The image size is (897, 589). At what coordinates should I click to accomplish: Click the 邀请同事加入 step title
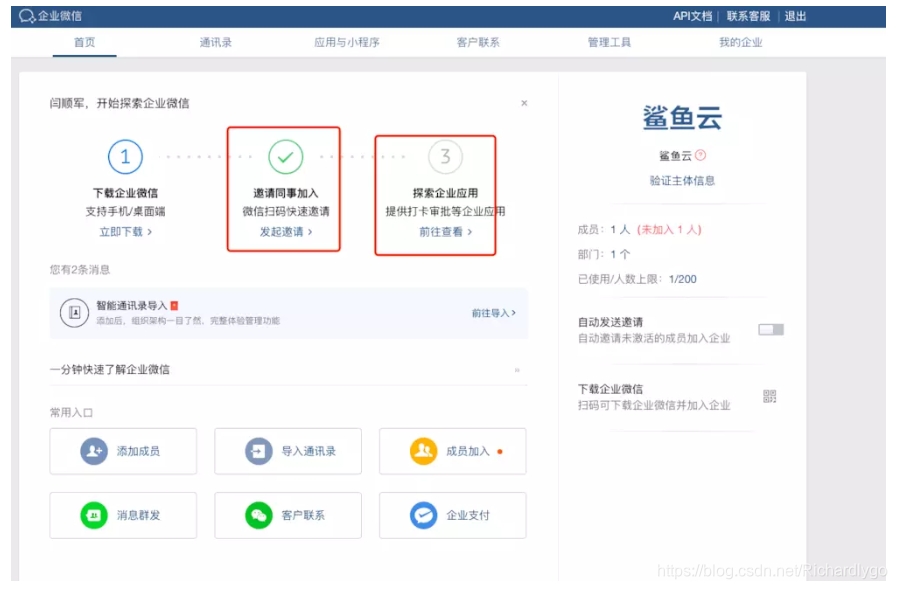coord(285,193)
